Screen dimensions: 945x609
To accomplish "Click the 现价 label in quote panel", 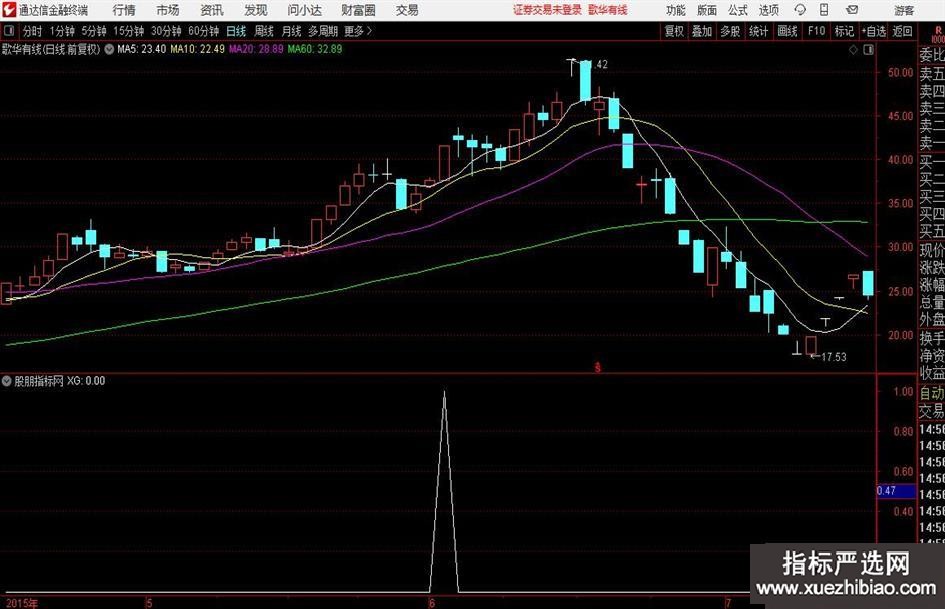I will pyautogui.click(x=932, y=250).
